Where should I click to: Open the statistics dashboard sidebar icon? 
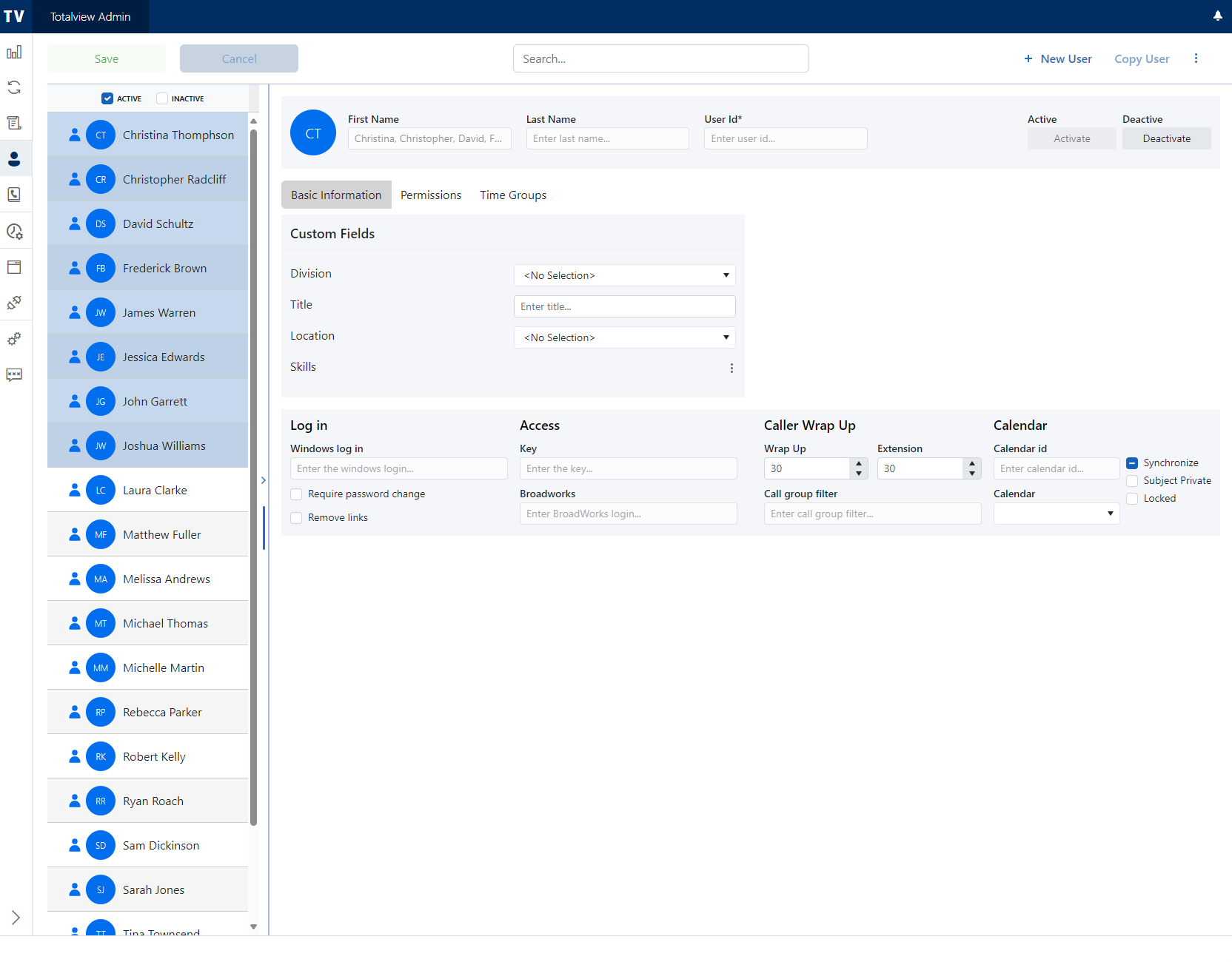click(14, 53)
